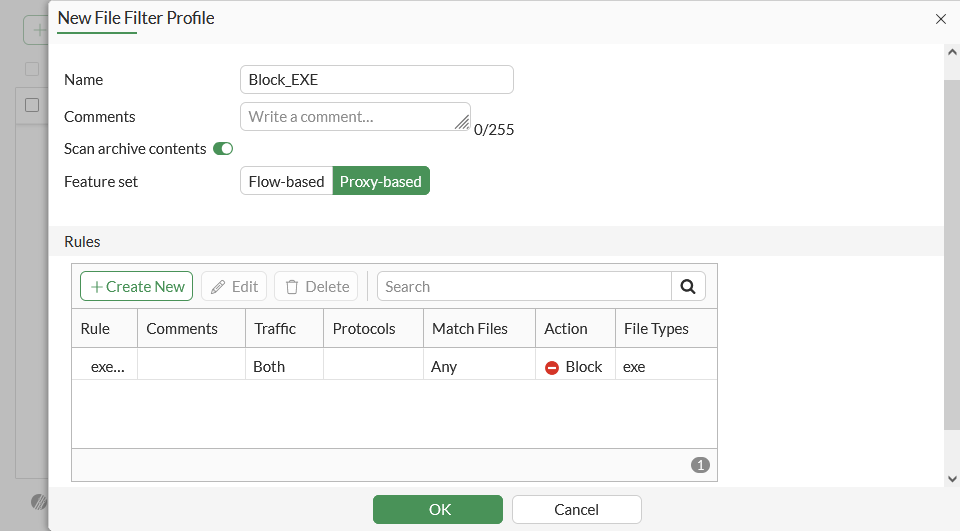Image resolution: width=960 pixels, height=531 pixels.
Task: Click the trash icon on Delete
Action: point(292,286)
